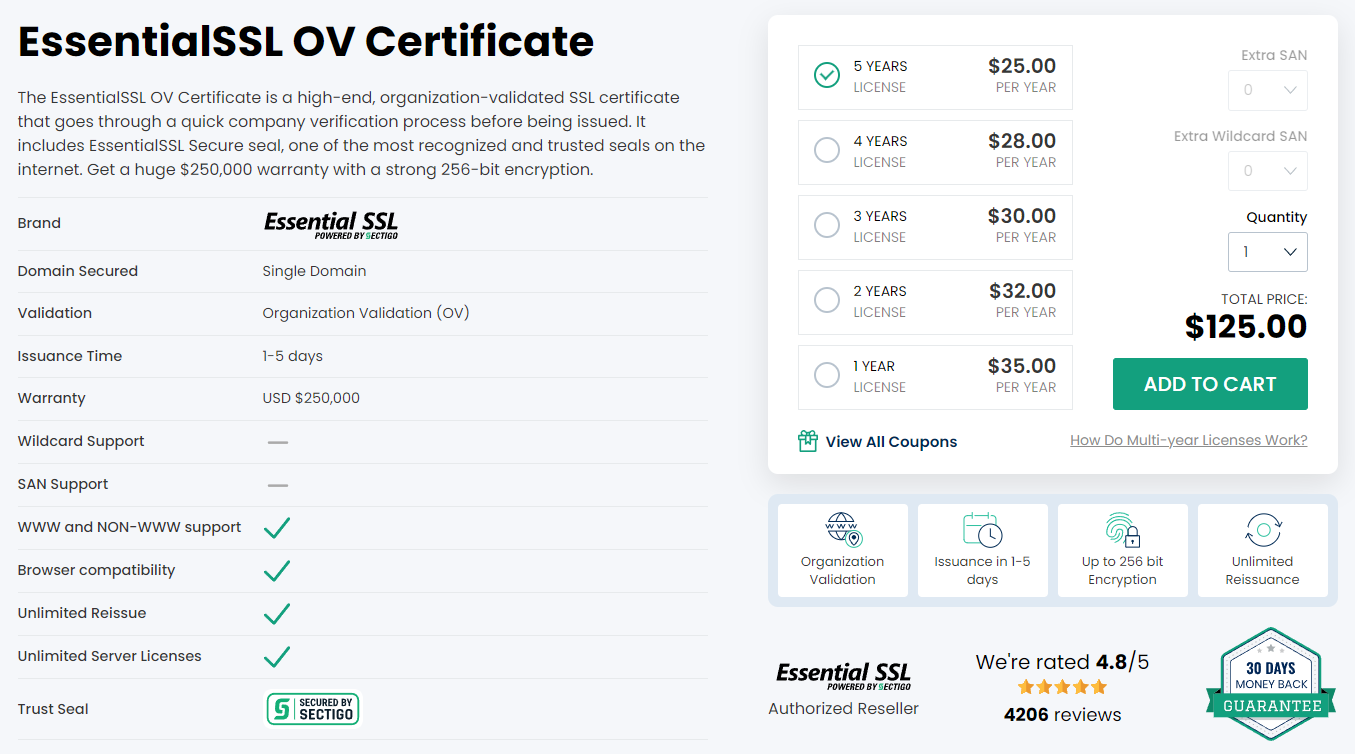Select the 4 Years license radio option
This screenshot has height=754, width=1355.
click(827, 151)
